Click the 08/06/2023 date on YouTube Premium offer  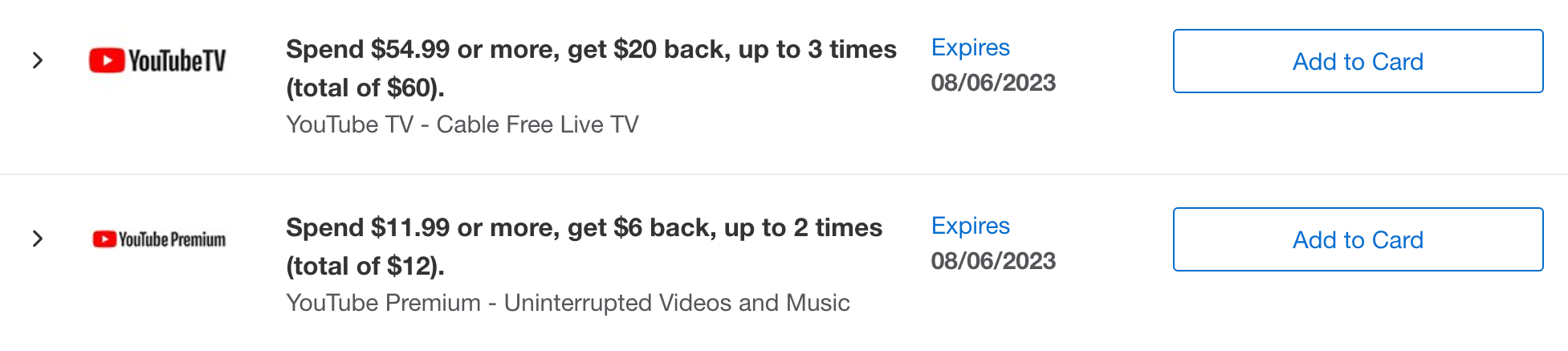click(x=992, y=261)
